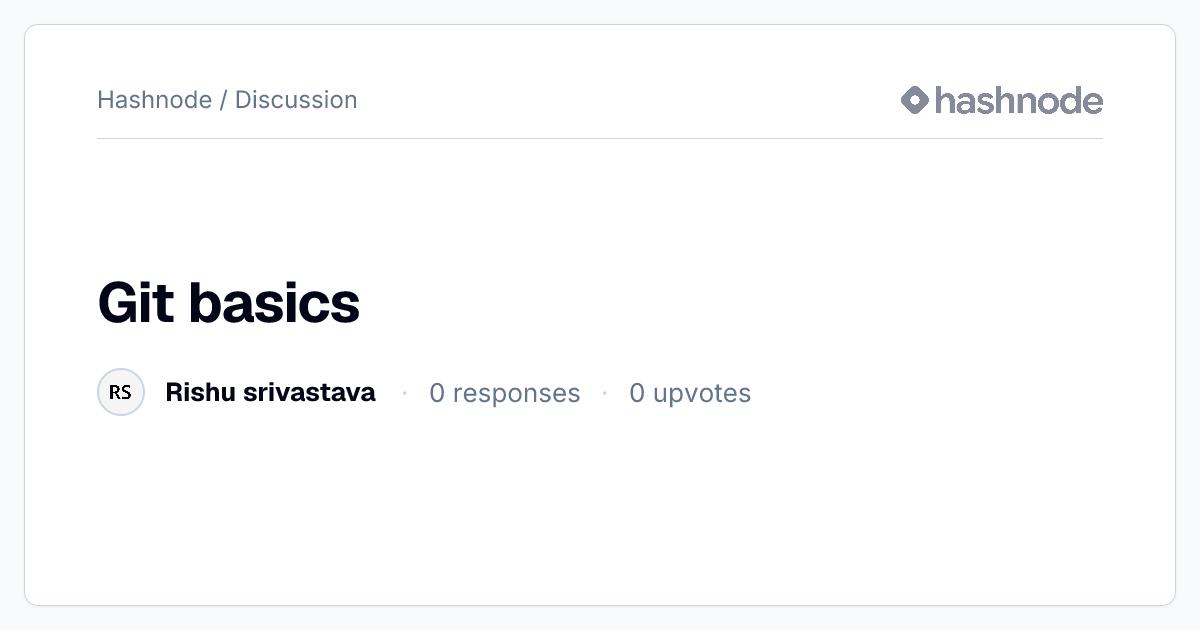Viewport: 1200px width, 630px height.
Task: Click the word basics in title
Action: 274,303
